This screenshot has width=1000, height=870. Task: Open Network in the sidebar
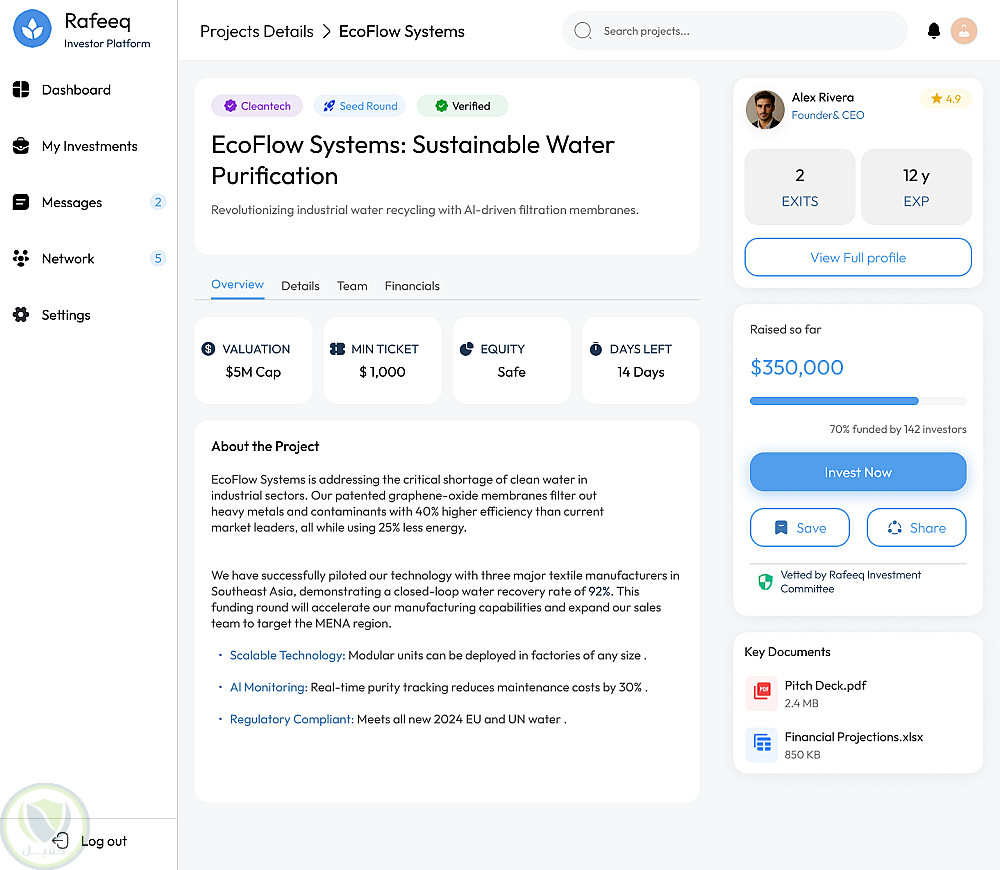[67, 259]
